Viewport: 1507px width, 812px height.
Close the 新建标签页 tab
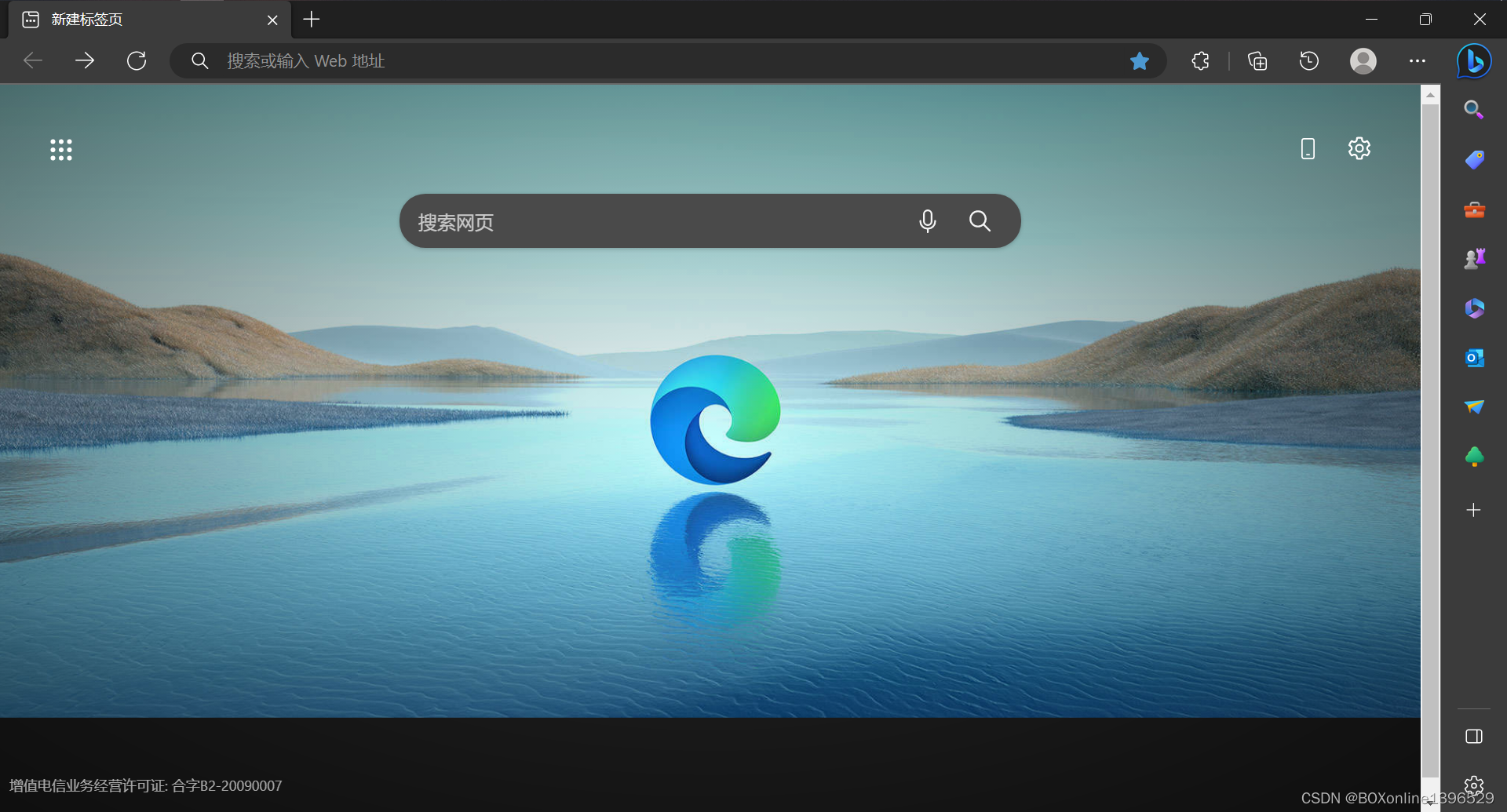[272, 20]
